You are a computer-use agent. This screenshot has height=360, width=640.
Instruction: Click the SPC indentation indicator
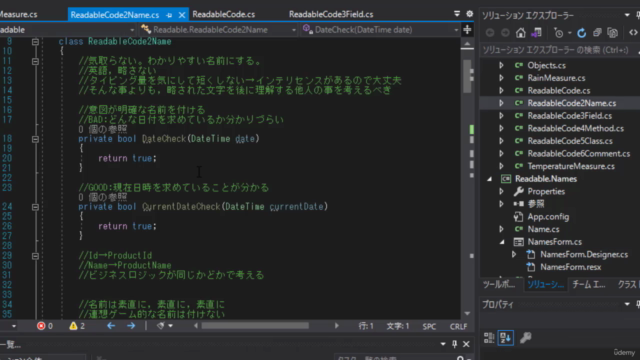point(429,326)
